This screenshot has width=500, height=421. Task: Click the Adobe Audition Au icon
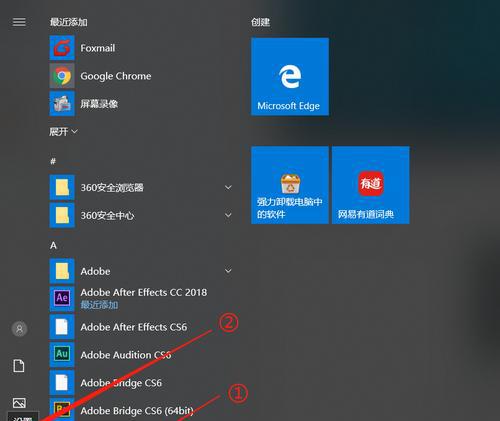(x=62, y=354)
